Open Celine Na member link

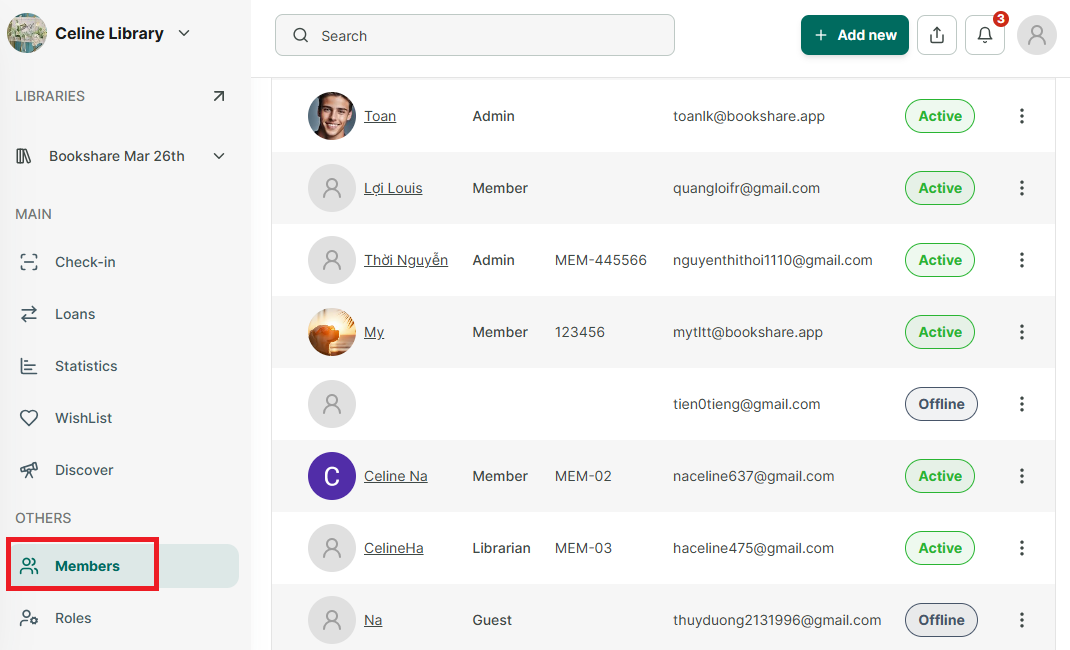point(396,476)
